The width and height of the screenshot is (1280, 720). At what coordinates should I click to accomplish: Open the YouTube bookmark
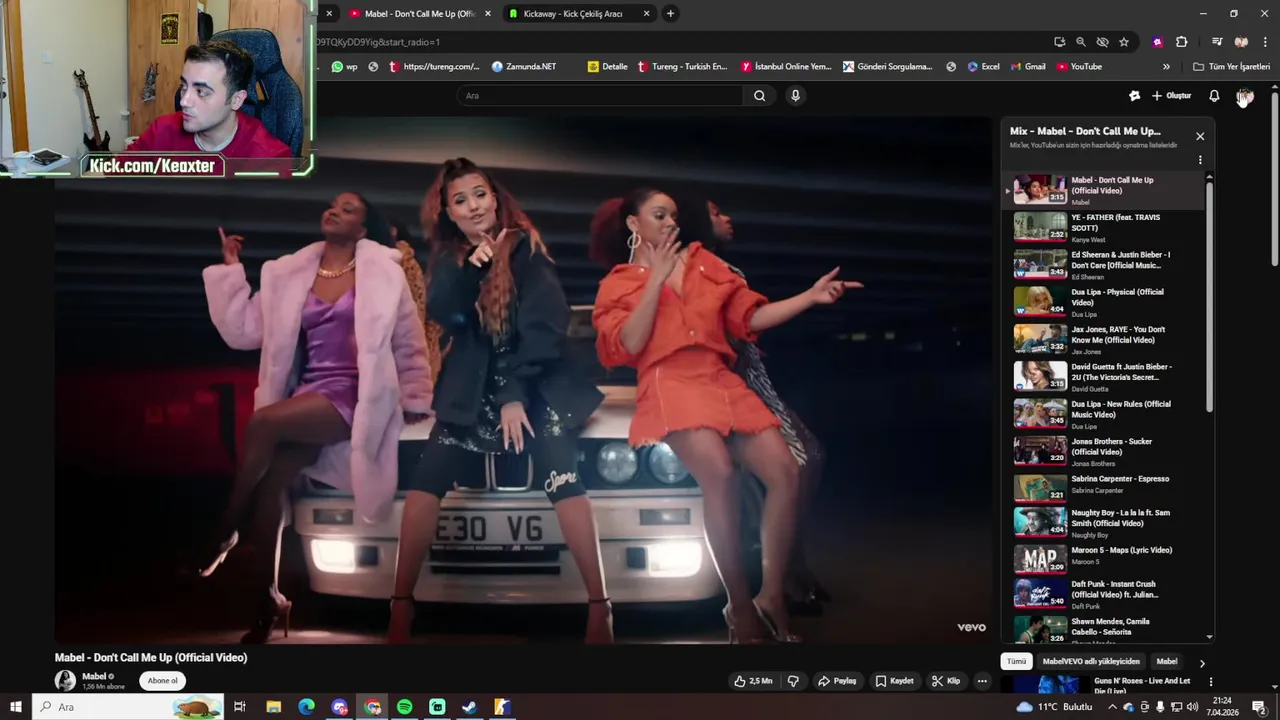pyautogui.click(x=1079, y=67)
